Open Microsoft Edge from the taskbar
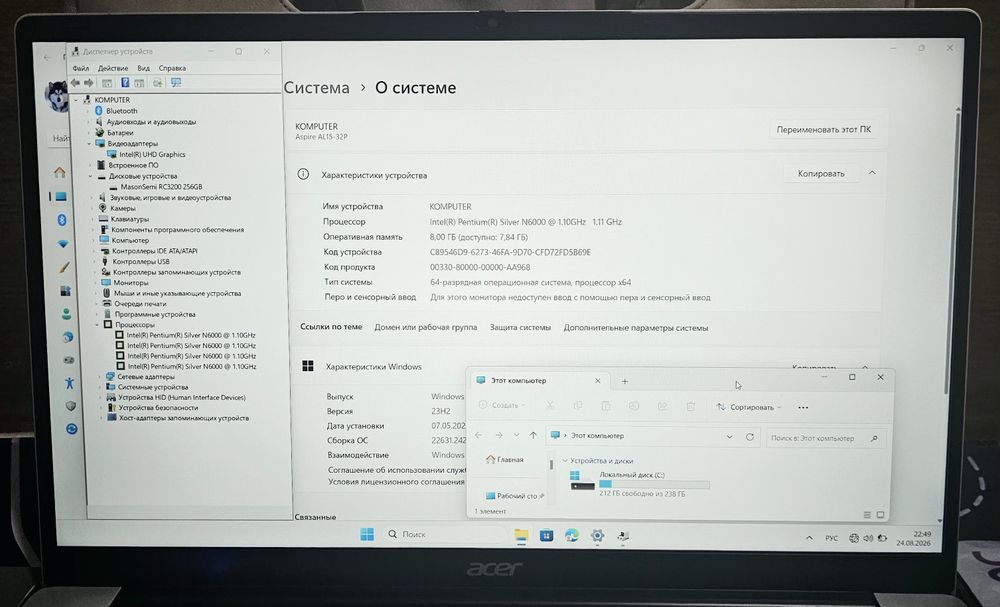Screen dimensions: 1000x607 tap(571, 536)
